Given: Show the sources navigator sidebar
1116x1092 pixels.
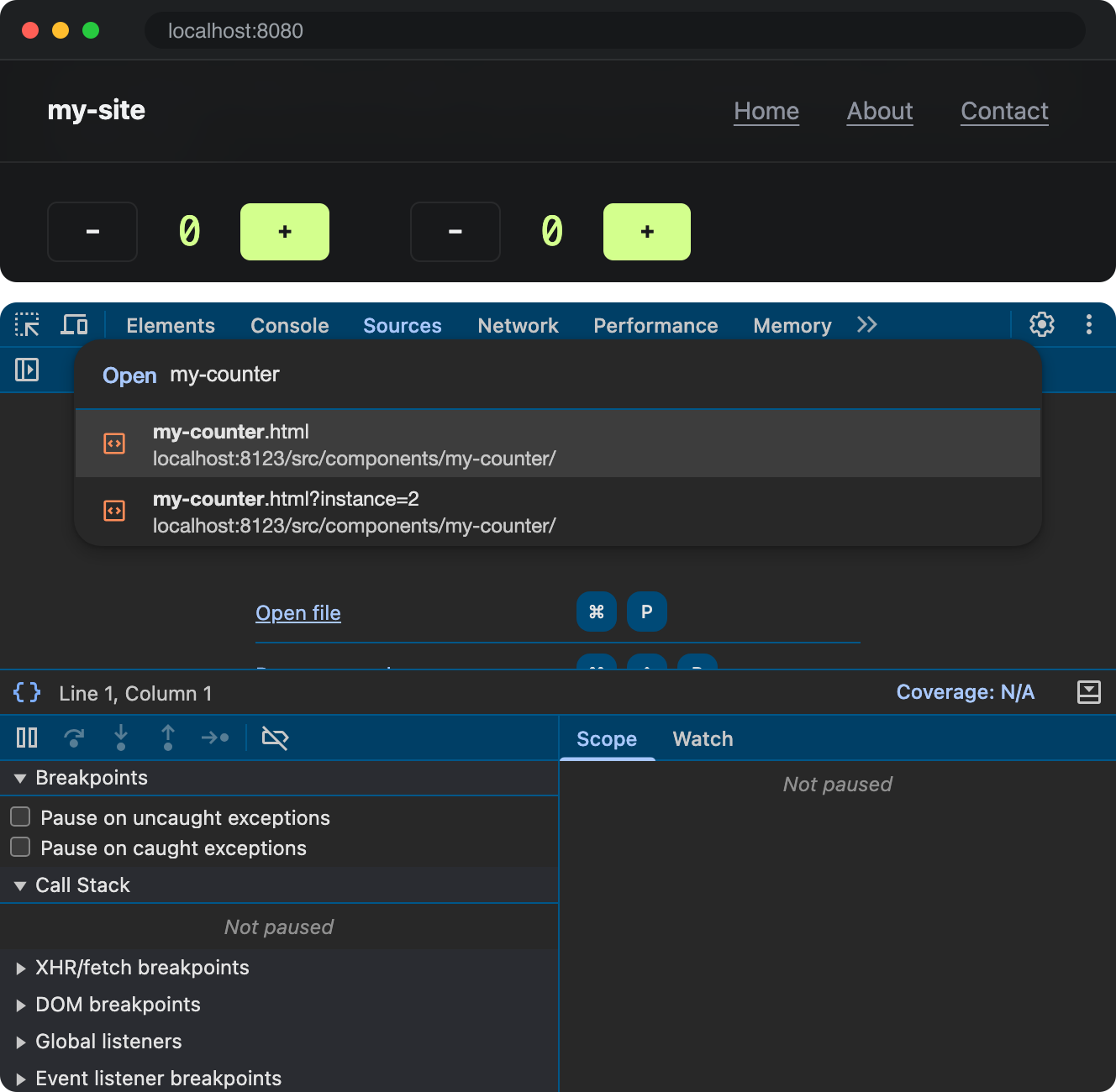Looking at the screenshot, I should pos(27,370).
